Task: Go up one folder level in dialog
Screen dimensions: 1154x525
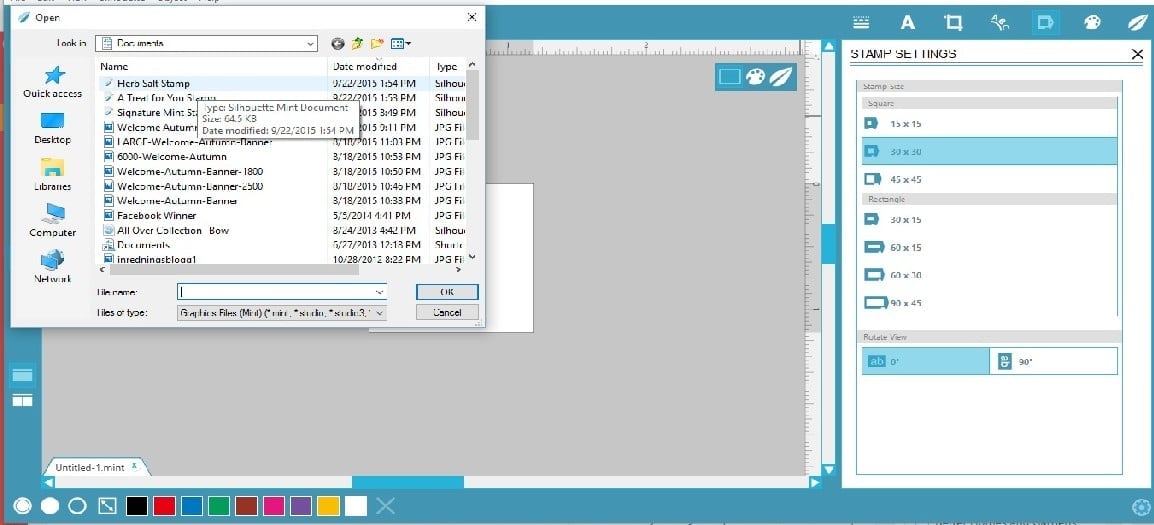Action: [357, 43]
